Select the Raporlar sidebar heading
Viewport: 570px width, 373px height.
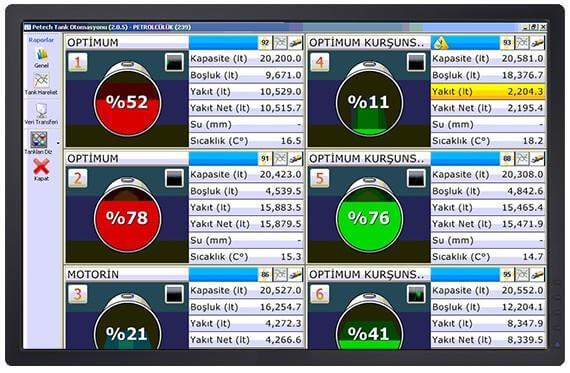point(41,40)
